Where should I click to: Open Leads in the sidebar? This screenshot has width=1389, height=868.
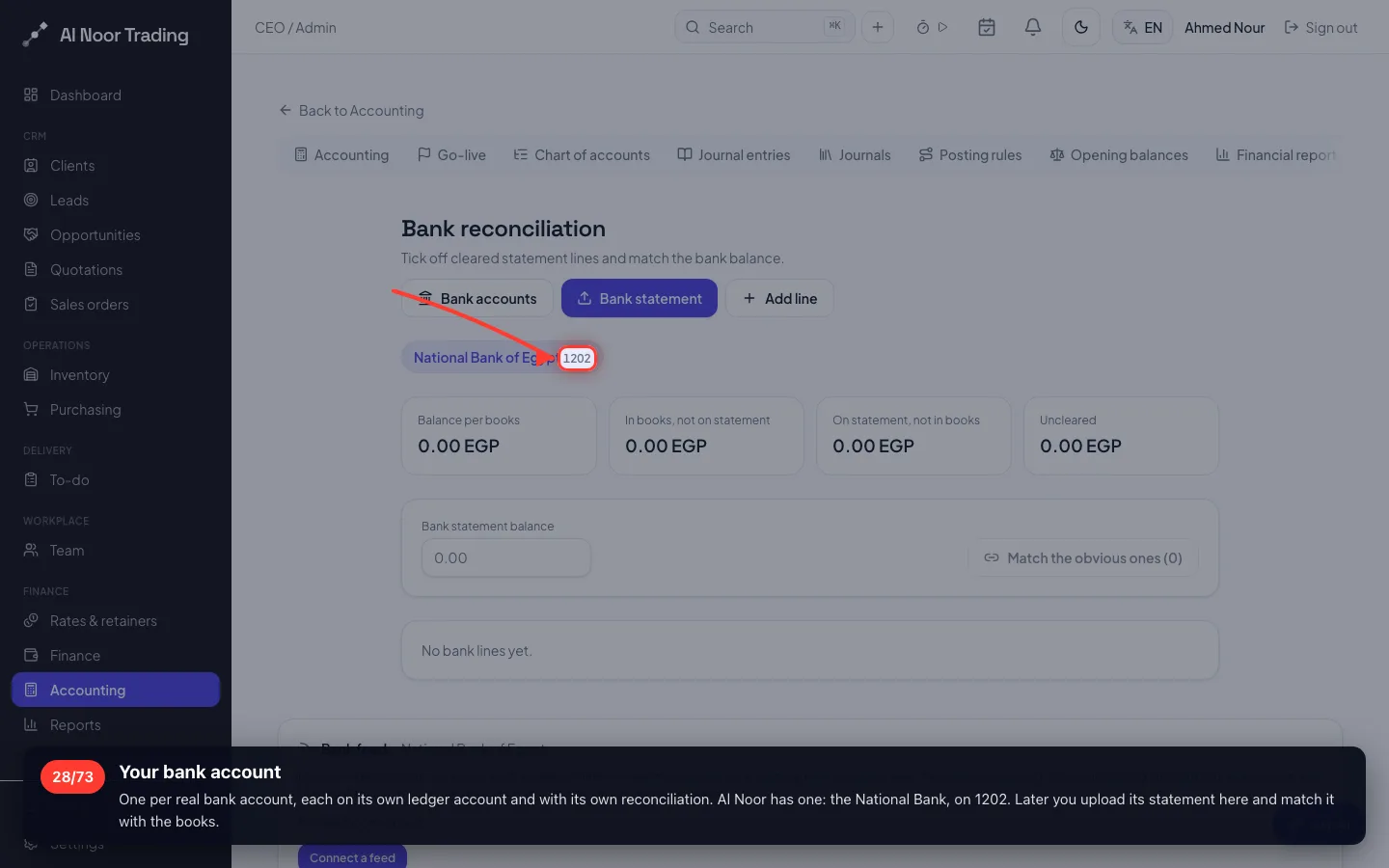pyautogui.click(x=116, y=200)
